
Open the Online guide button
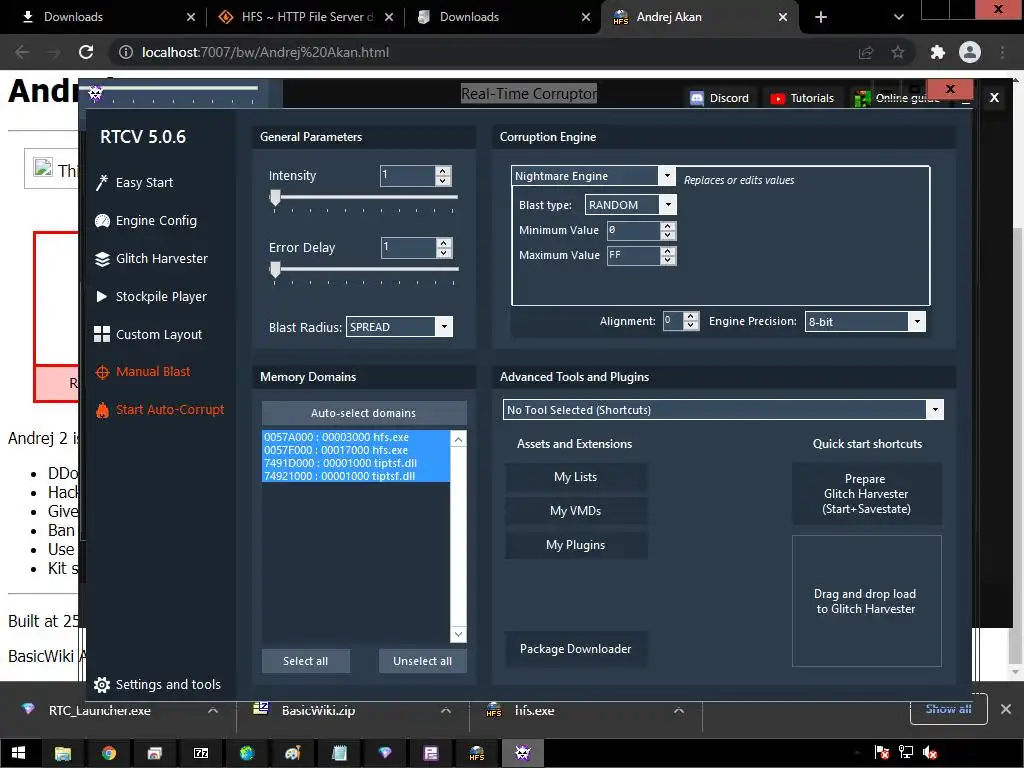tap(899, 98)
